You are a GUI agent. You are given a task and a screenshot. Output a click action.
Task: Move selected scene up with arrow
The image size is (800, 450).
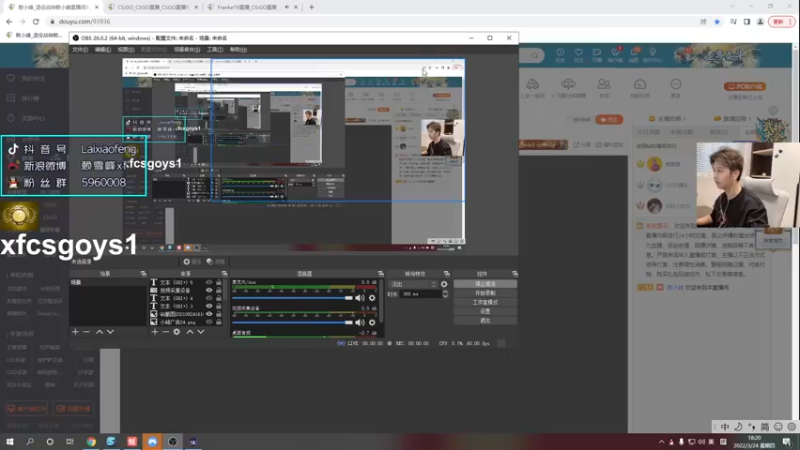point(99,332)
